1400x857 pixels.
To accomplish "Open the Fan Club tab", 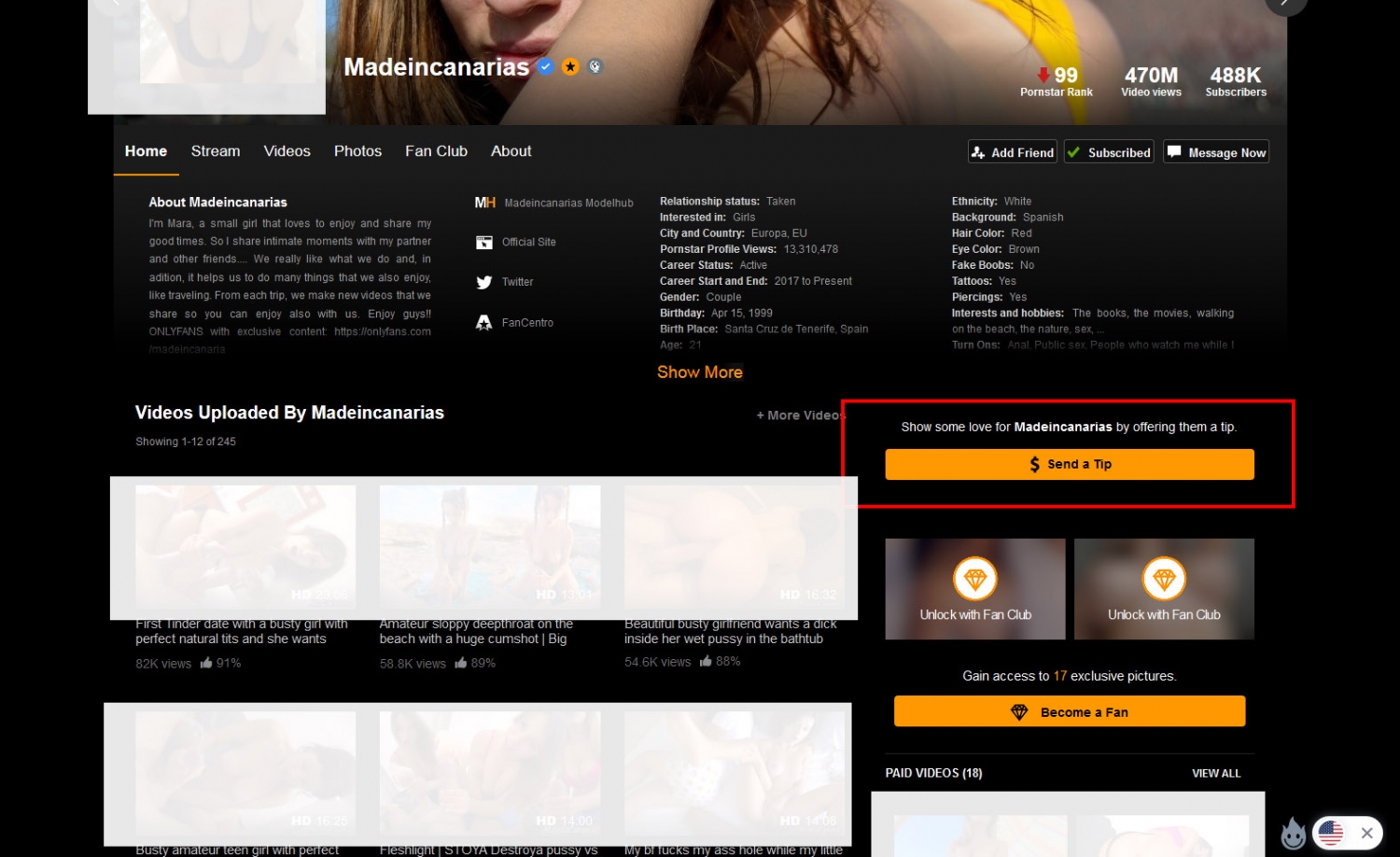I will point(436,151).
